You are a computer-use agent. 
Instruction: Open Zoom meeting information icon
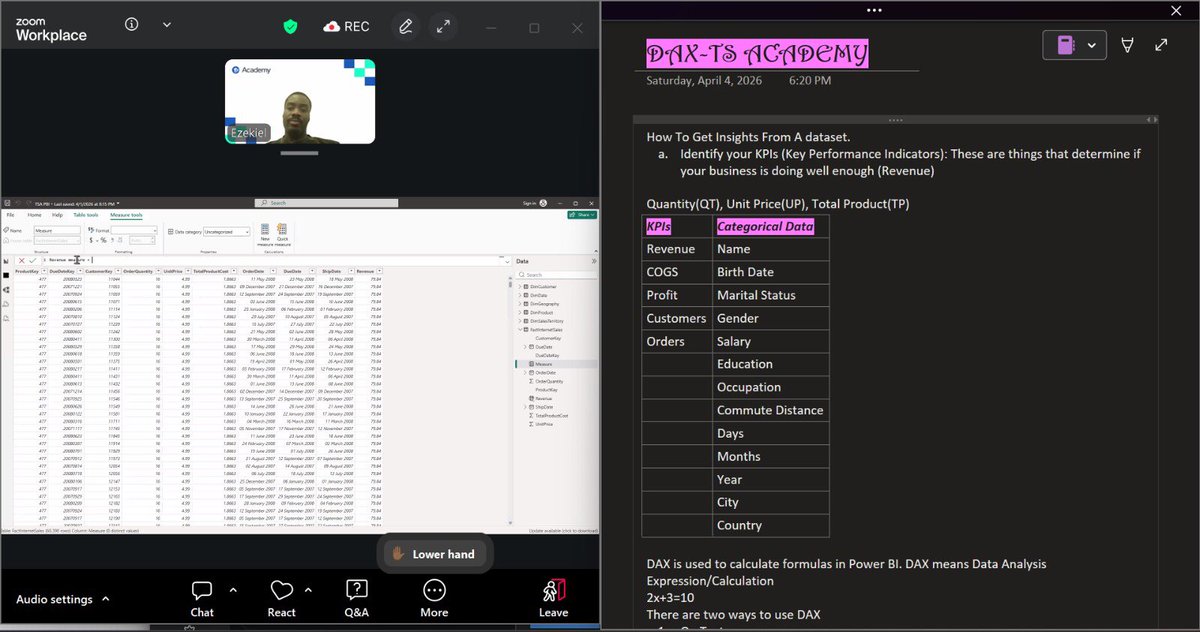[x=132, y=25]
